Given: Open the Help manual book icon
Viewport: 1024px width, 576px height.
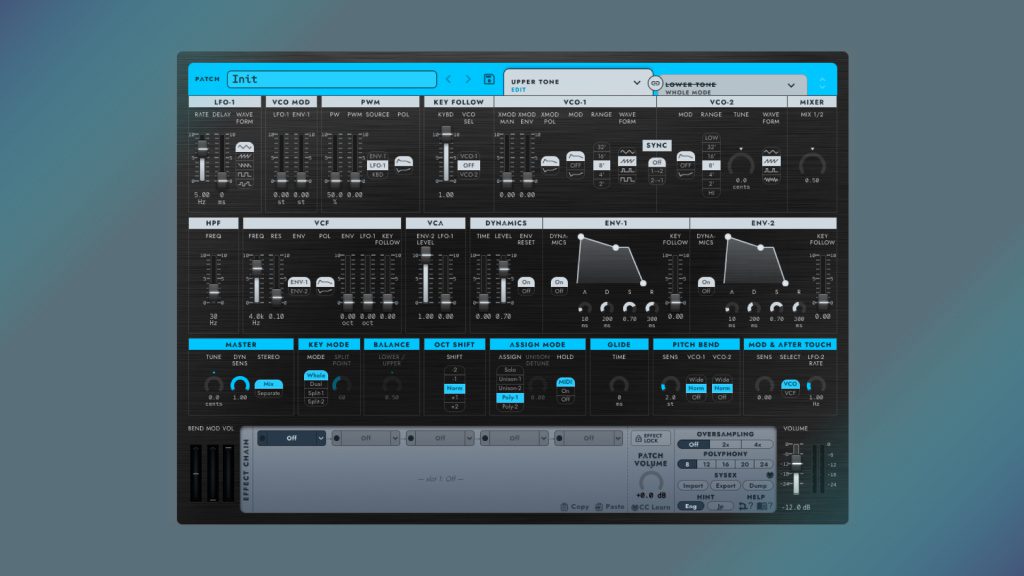Looking at the screenshot, I should [763, 506].
